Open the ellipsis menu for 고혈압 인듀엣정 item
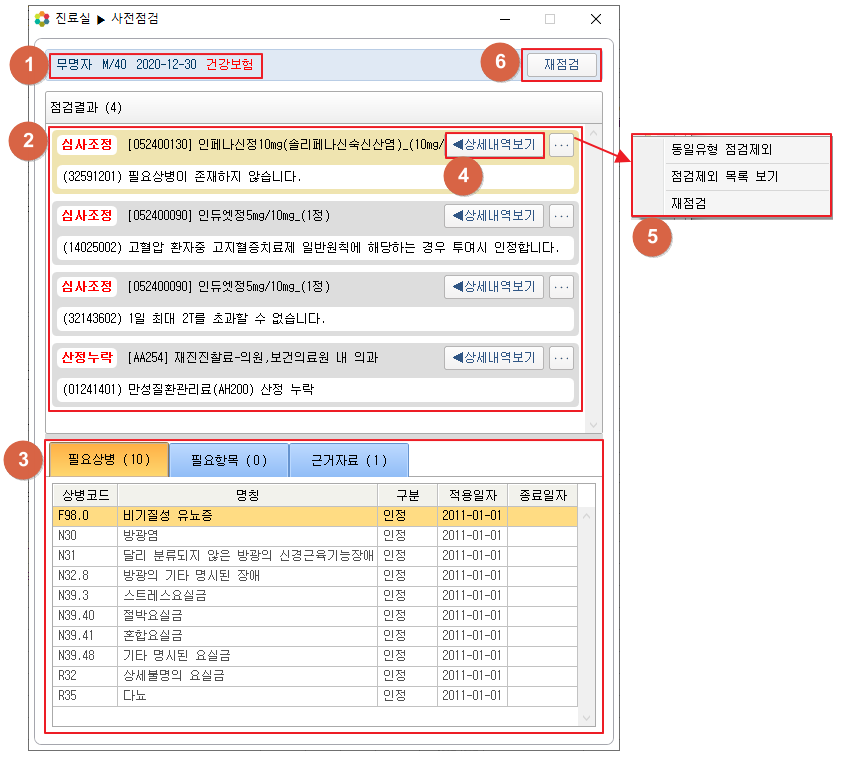Viewport: 841px width, 770px height. pyautogui.click(x=562, y=216)
